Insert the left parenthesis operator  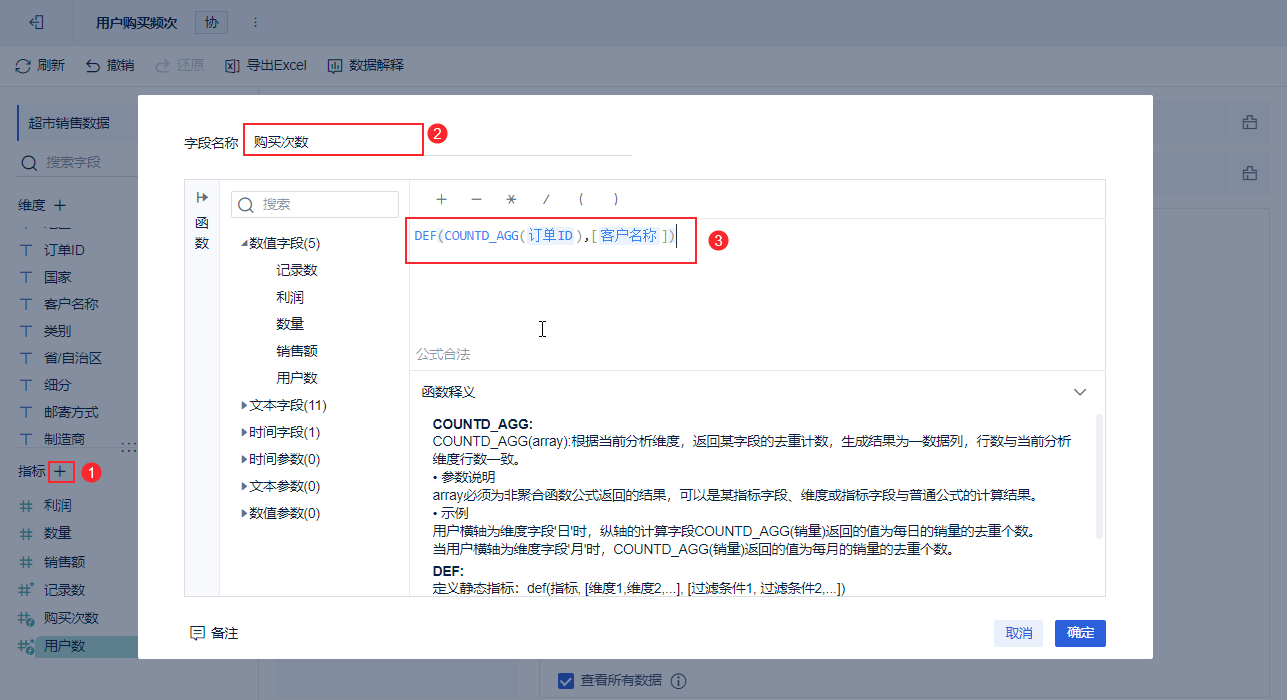580,199
